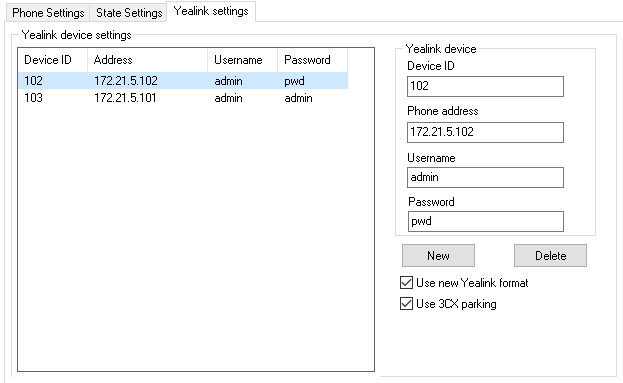623x383 pixels.
Task: Click username admin in row 103
Action: coord(228,98)
